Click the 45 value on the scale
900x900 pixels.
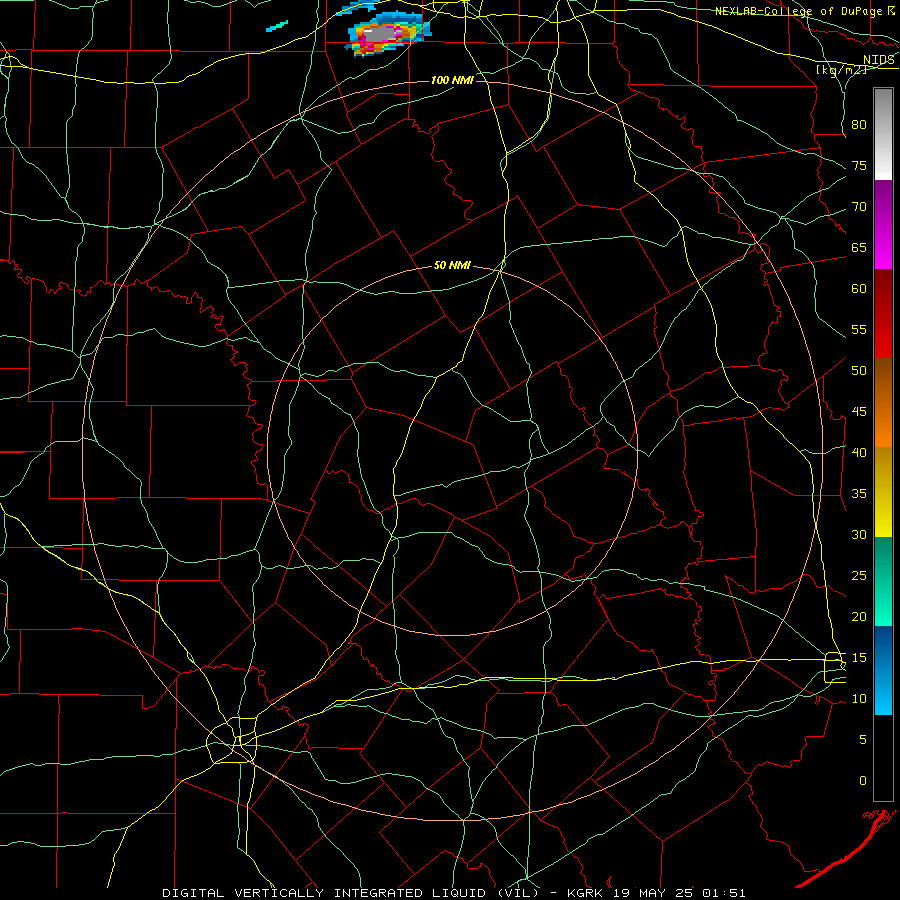coord(859,412)
